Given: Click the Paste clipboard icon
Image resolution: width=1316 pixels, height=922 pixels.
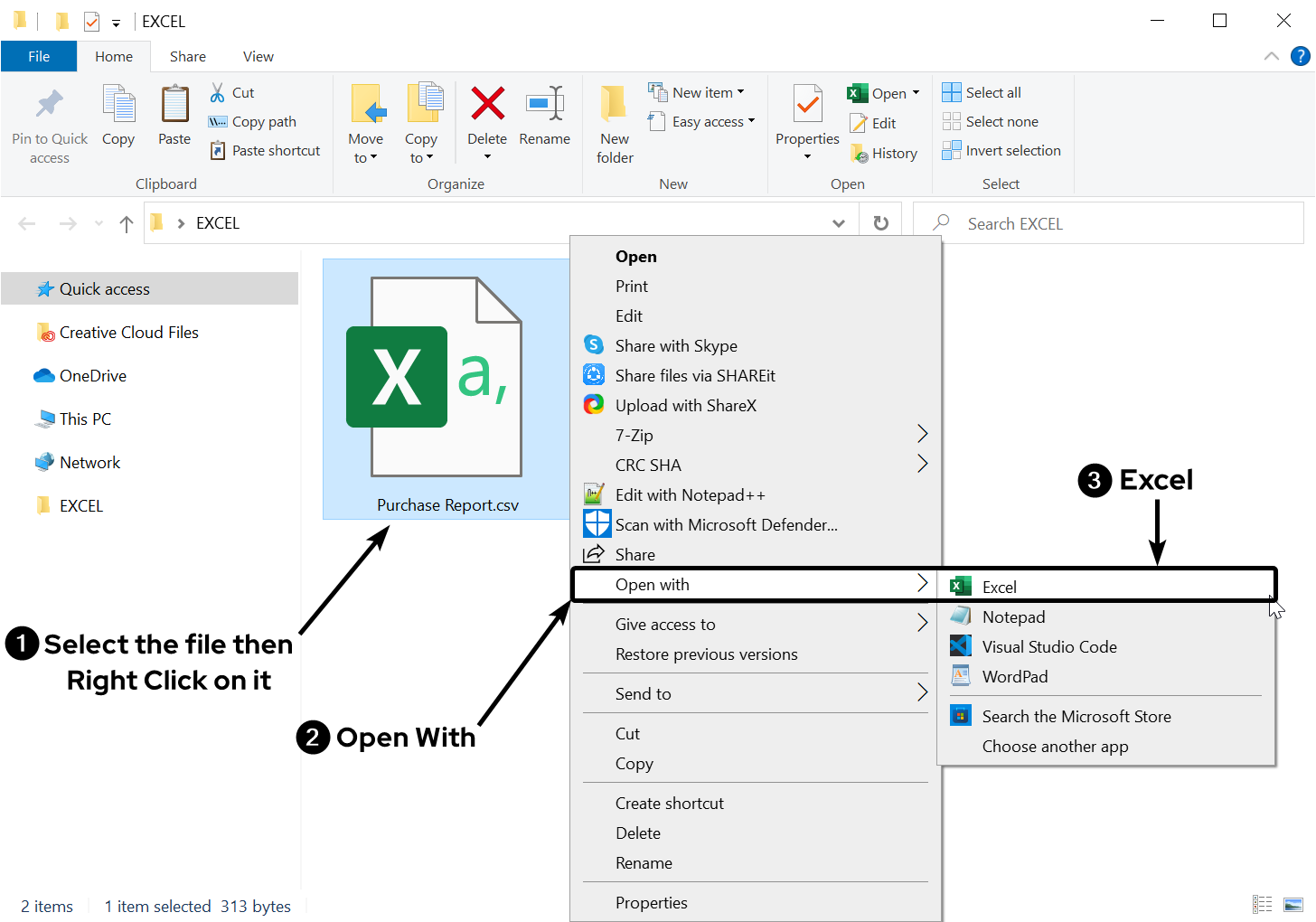Looking at the screenshot, I should [x=174, y=105].
